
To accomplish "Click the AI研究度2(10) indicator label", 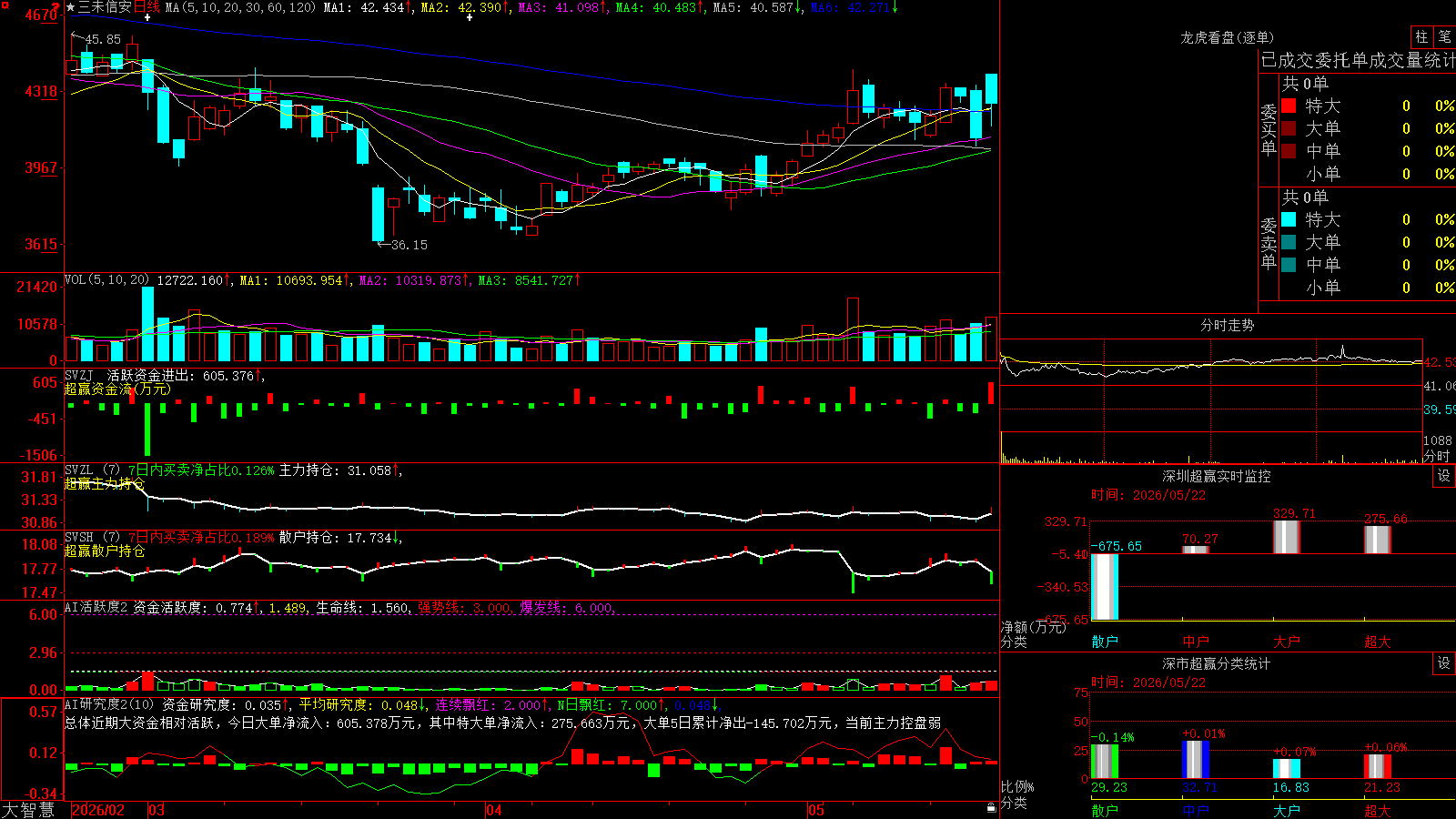I will pyautogui.click(x=109, y=704).
